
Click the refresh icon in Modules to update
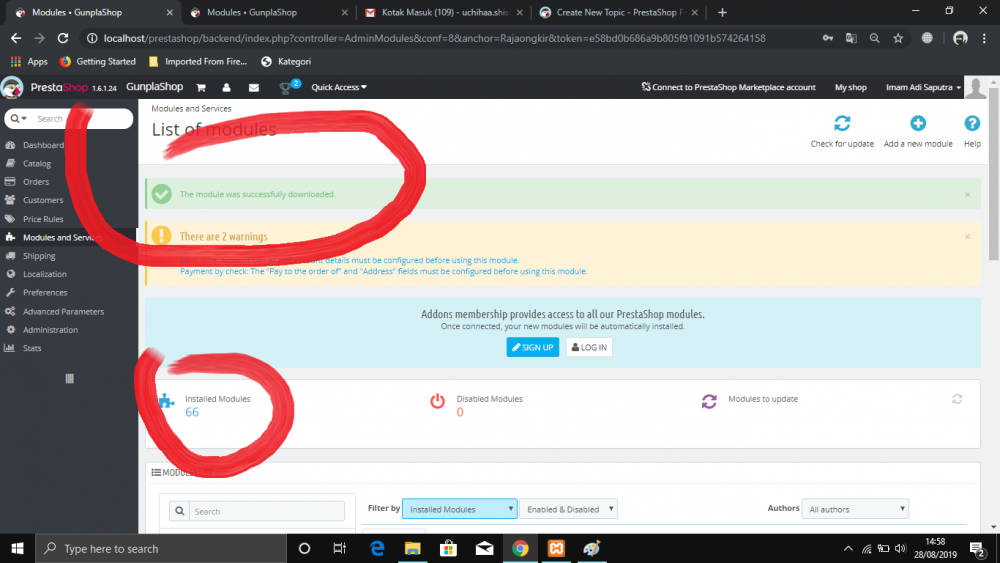click(957, 399)
